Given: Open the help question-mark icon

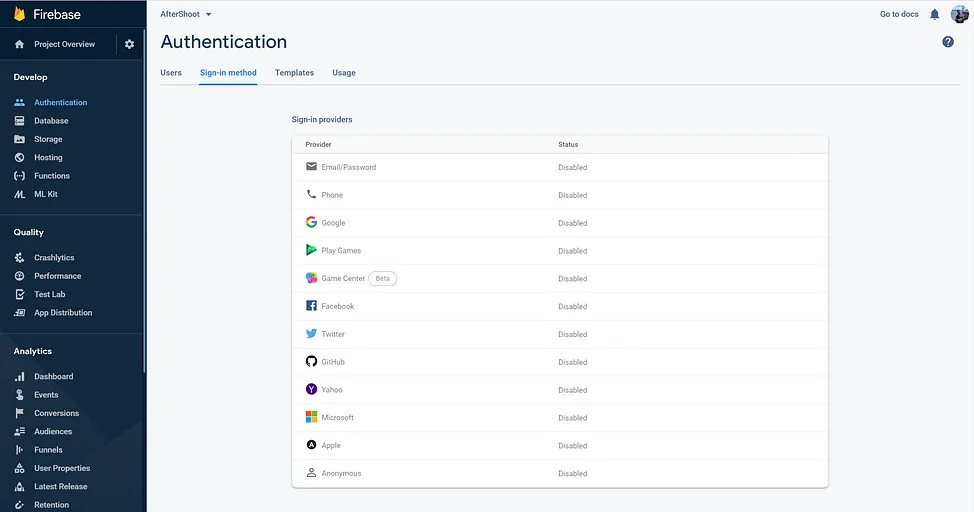Looking at the screenshot, I should coord(948,42).
